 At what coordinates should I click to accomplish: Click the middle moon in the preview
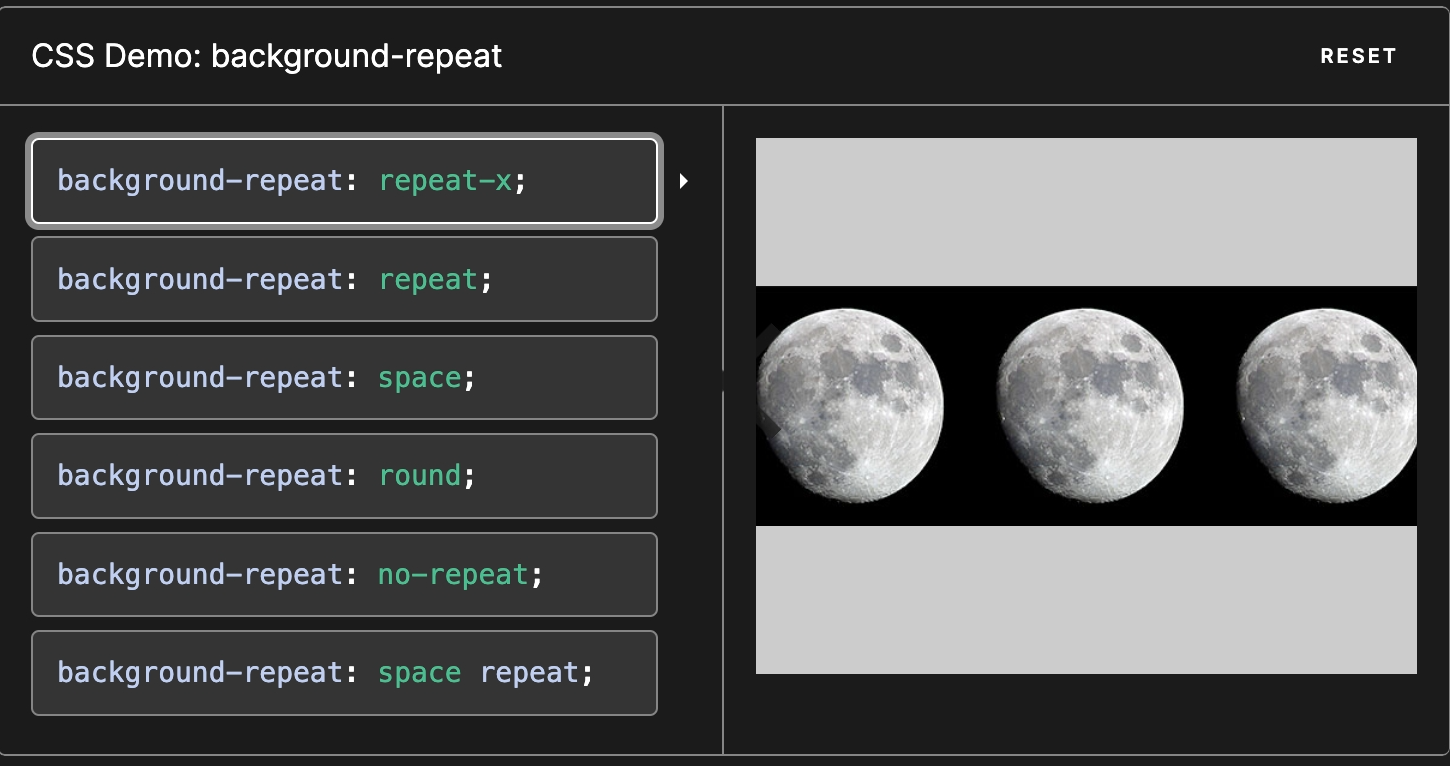click(x=1090, y=405)
